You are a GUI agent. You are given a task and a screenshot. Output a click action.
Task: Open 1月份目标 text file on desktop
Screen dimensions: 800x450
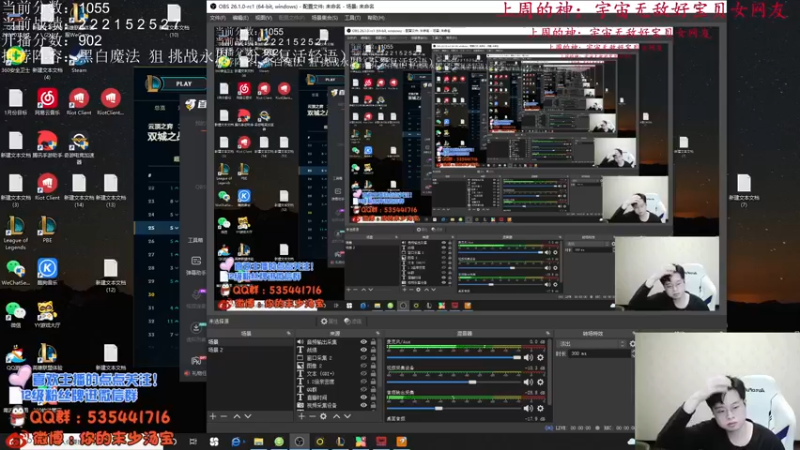pyautogui.click(x=15, y=102)
